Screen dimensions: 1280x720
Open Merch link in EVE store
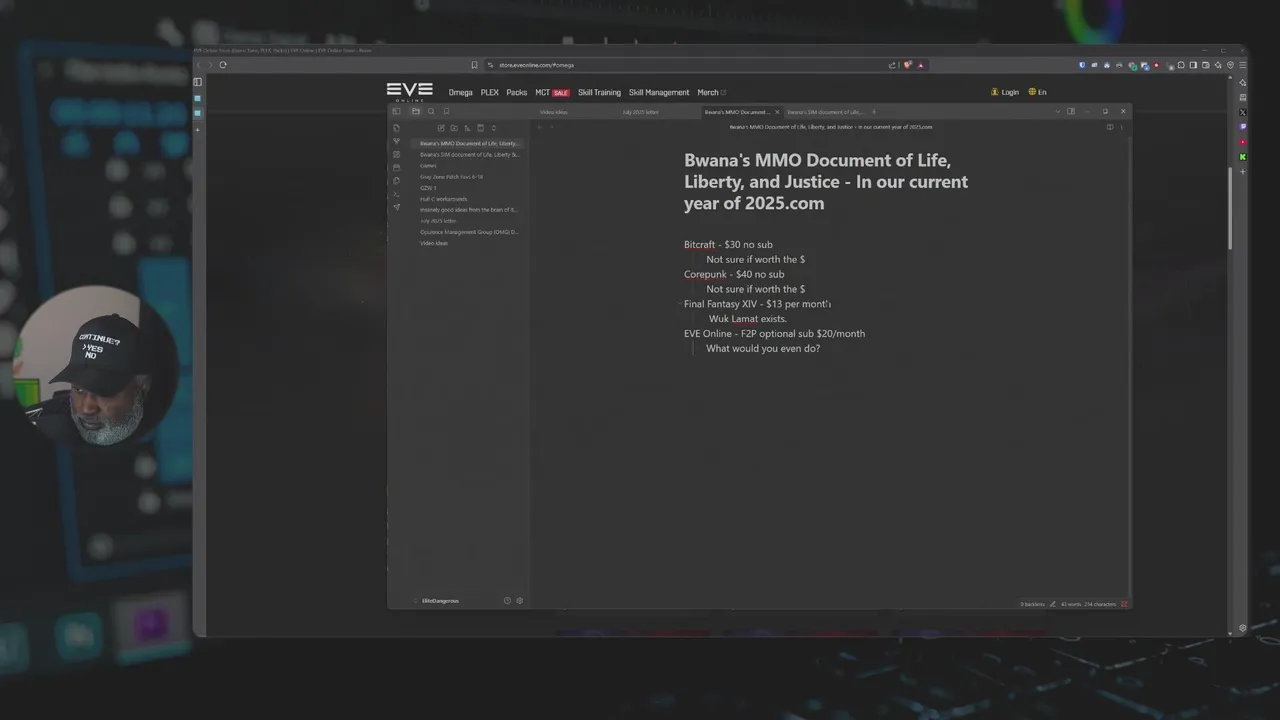point(711,92)
